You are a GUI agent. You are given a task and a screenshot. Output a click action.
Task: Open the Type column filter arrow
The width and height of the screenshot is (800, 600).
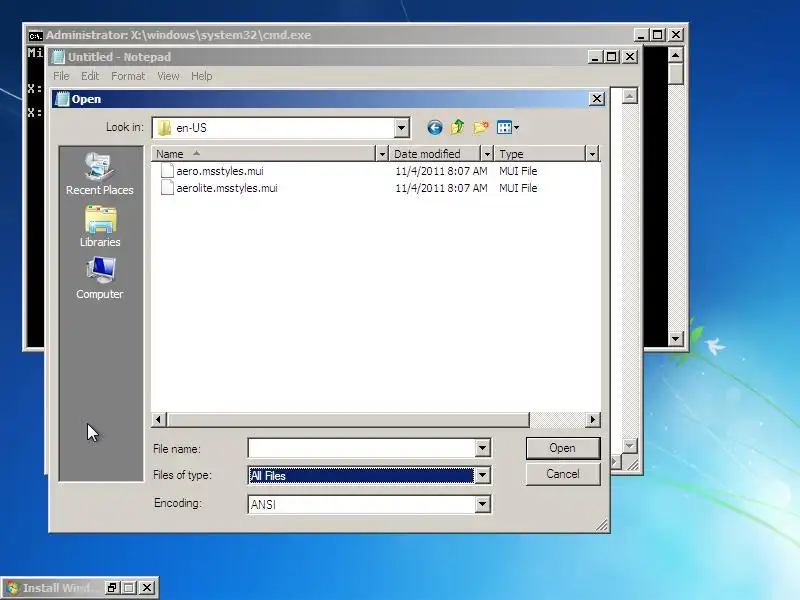tap(592, 154)
